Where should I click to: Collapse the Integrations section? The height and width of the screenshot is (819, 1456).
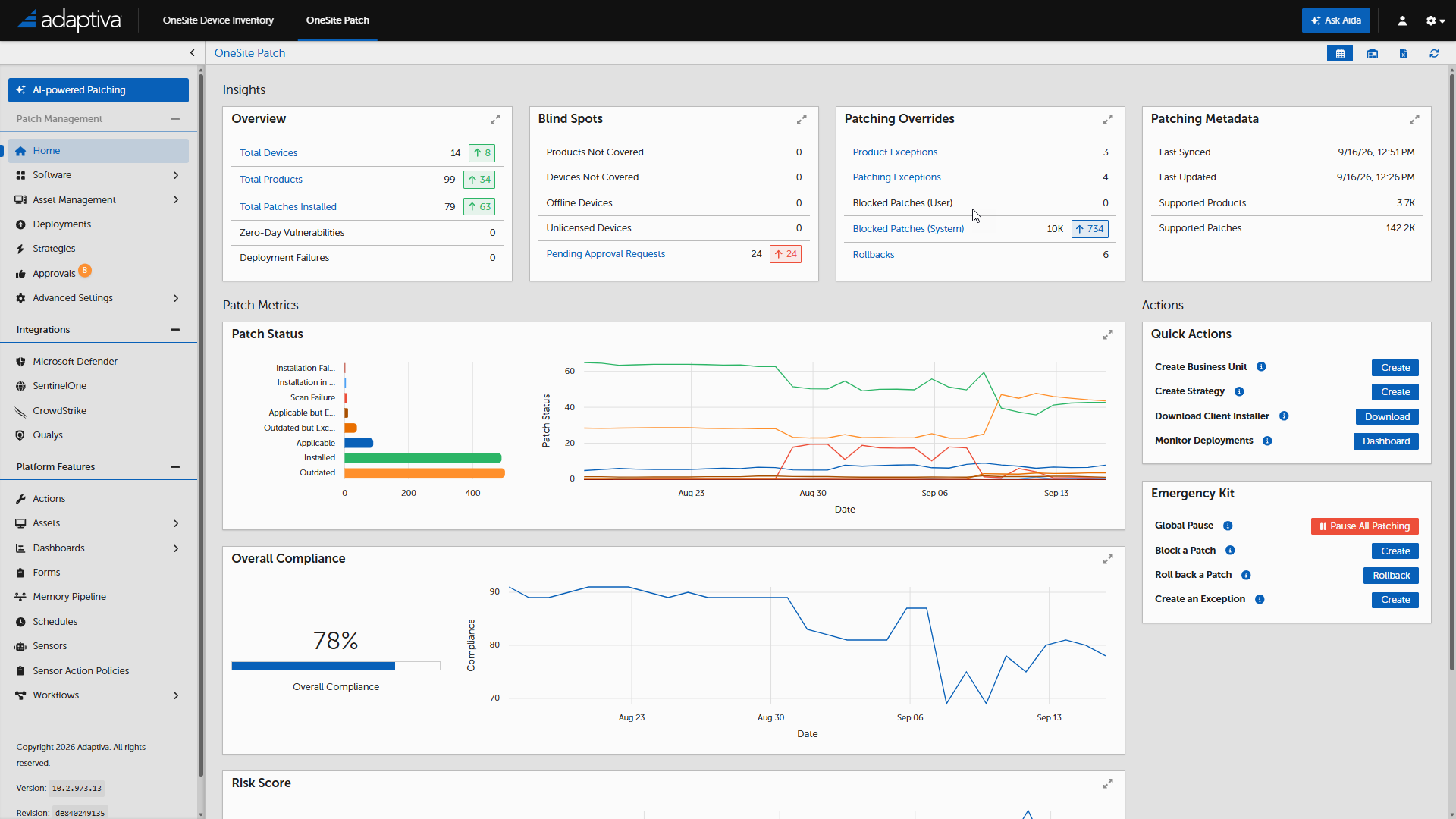[x=175, y=330]
